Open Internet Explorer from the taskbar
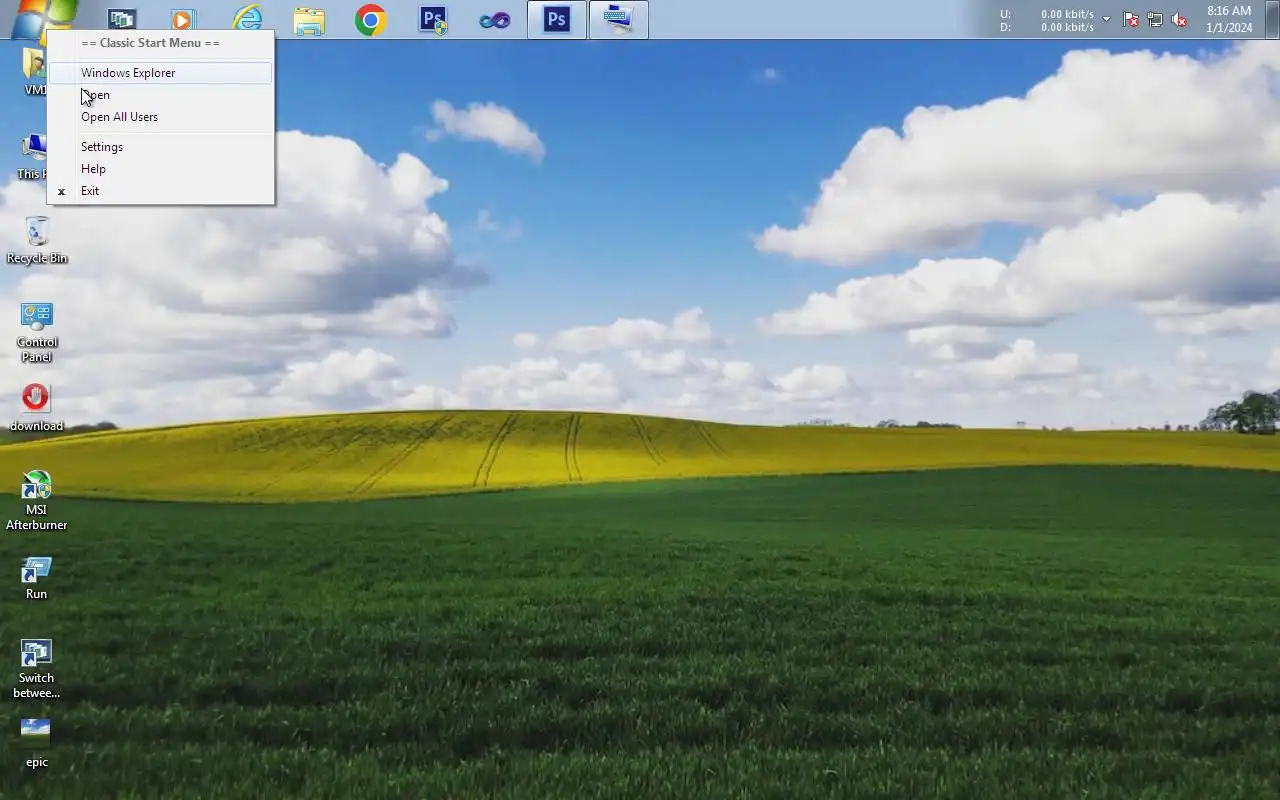 [246, 19]
